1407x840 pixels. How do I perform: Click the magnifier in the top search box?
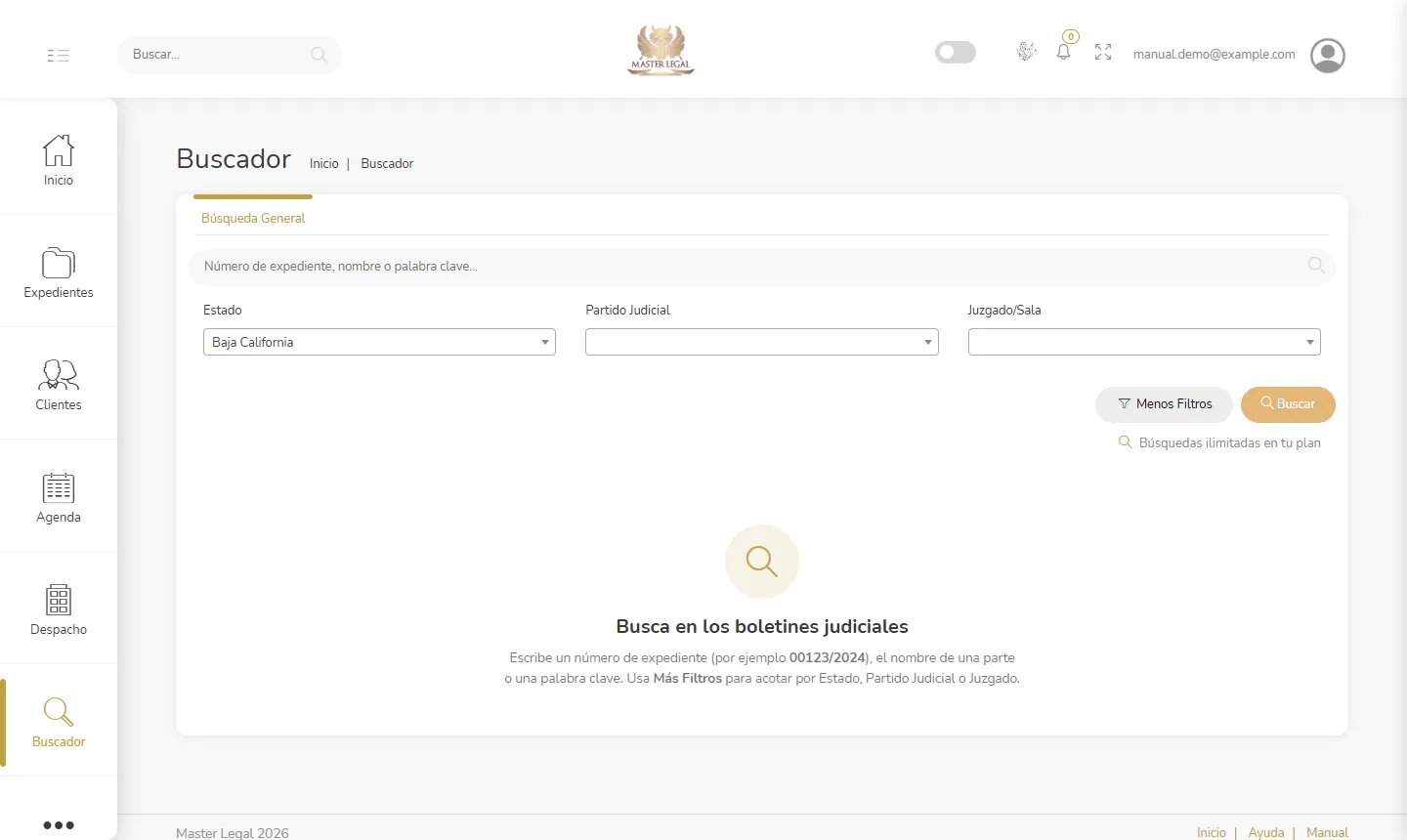319,55
